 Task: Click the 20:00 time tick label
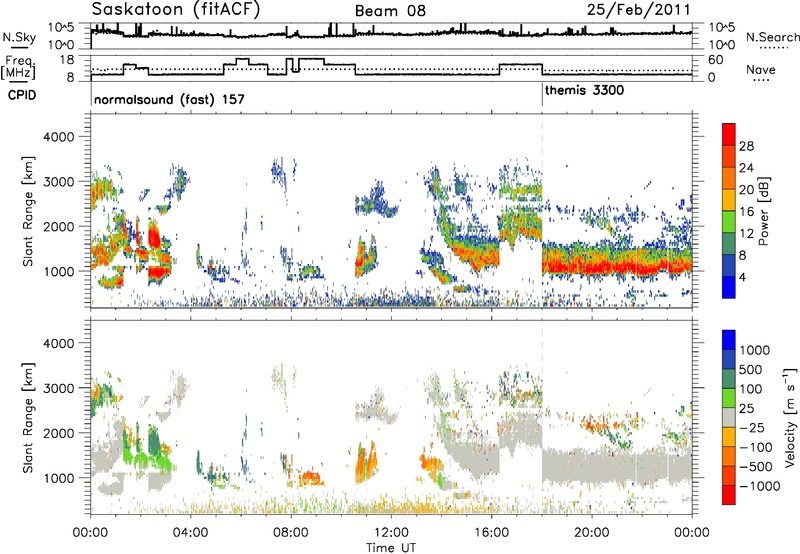591,533
